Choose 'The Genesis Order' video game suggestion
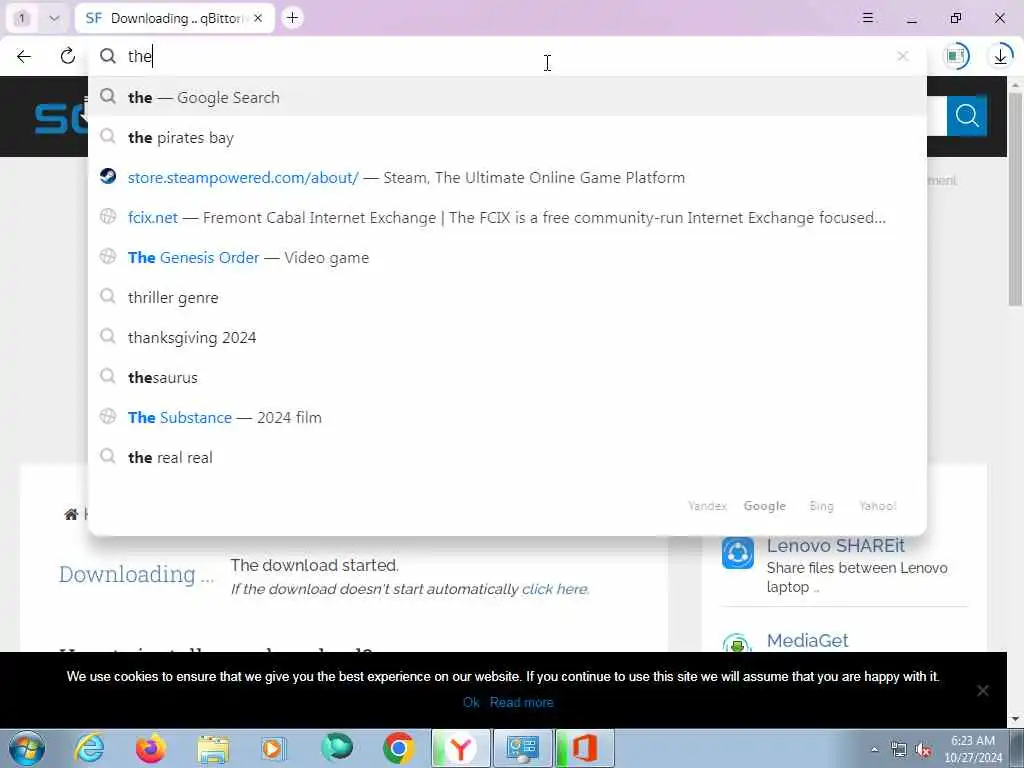This screenshot has width=1024, height=768. [507, 257]
